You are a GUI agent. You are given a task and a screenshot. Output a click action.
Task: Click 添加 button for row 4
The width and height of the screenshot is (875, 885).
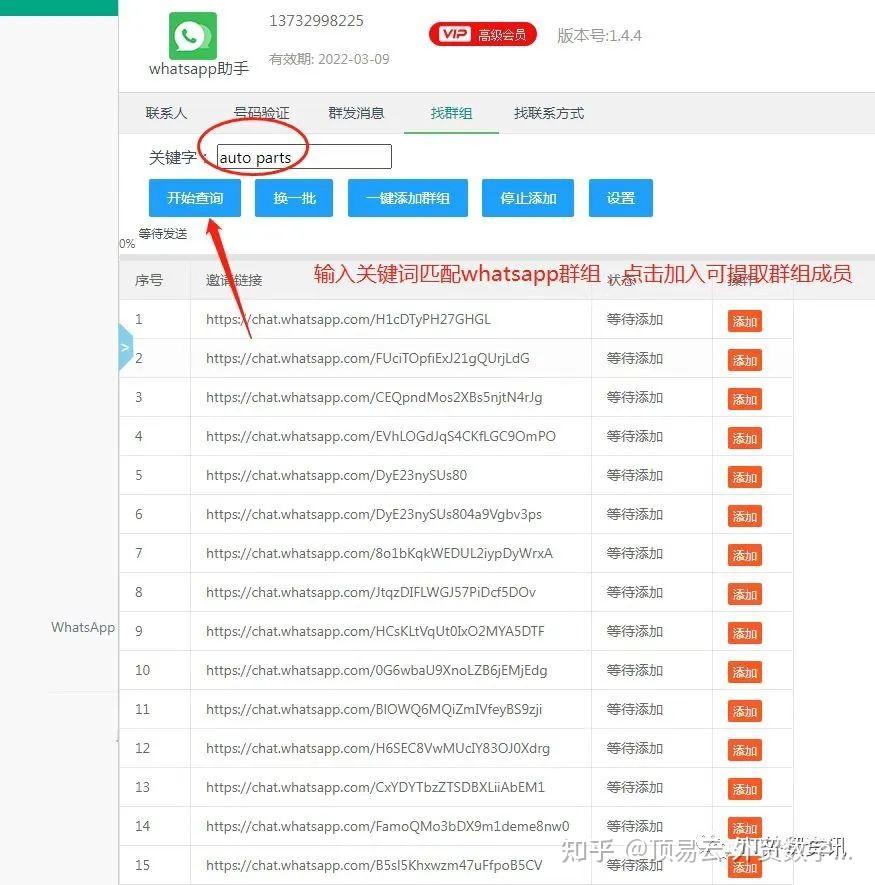coord(745,438)
